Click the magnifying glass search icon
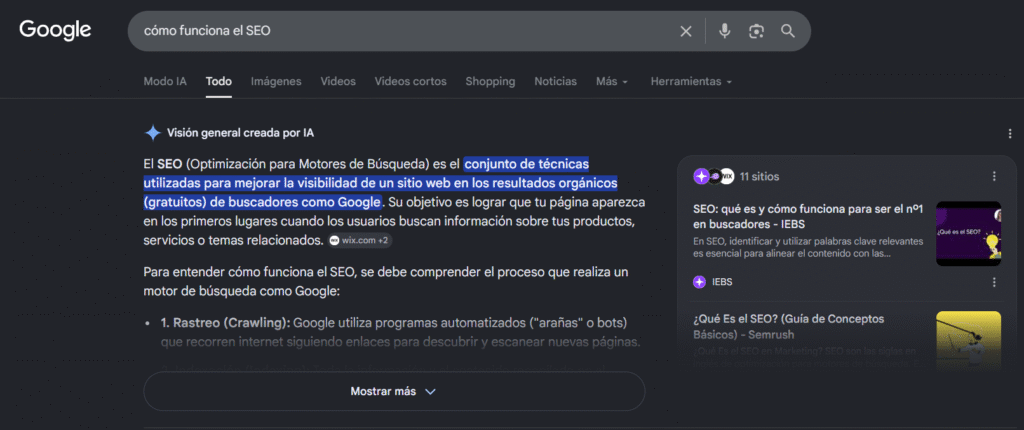 788,31
